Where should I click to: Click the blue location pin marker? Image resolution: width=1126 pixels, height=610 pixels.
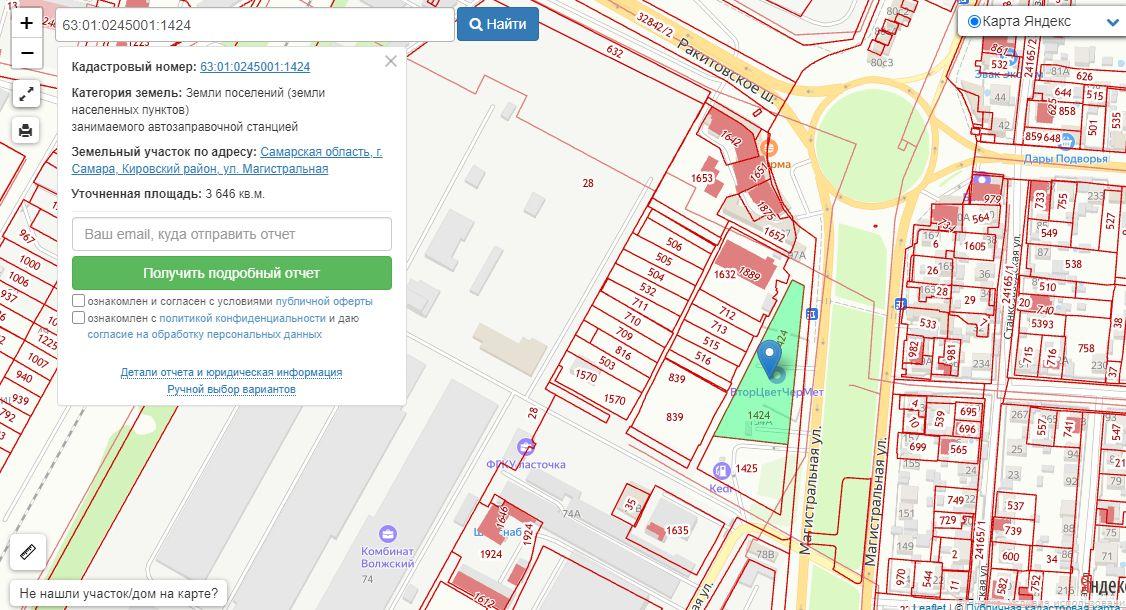click(x=769, y=358)
